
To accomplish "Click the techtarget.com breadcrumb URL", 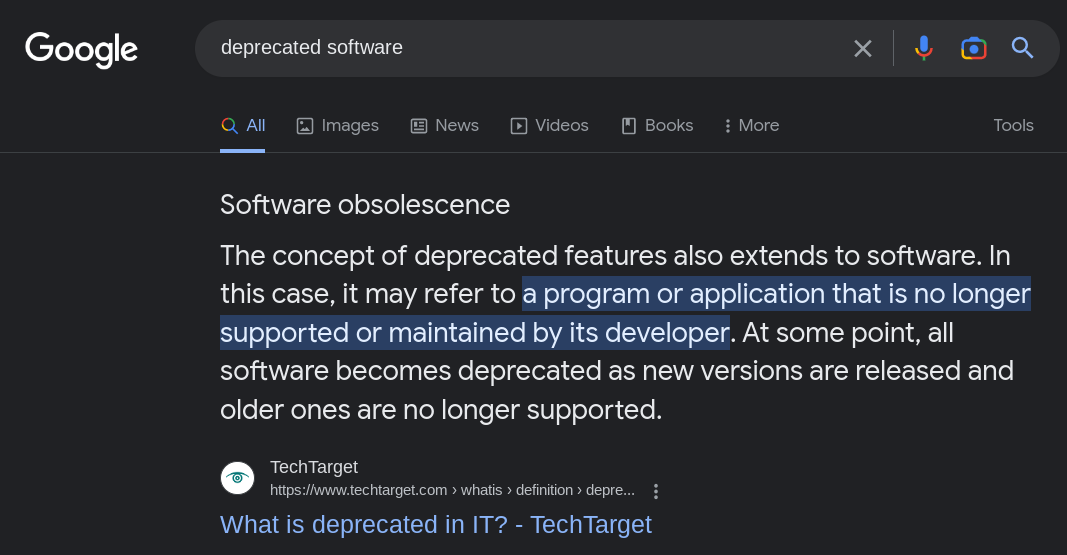I will 452,490.
